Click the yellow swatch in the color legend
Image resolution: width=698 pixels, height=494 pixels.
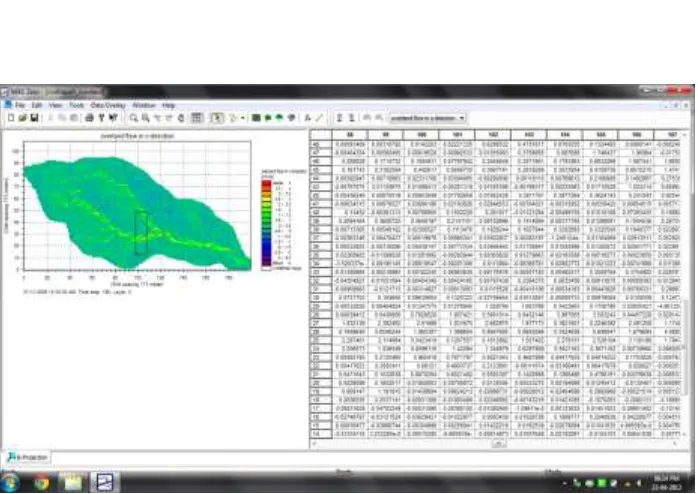[x=267, y=200]
